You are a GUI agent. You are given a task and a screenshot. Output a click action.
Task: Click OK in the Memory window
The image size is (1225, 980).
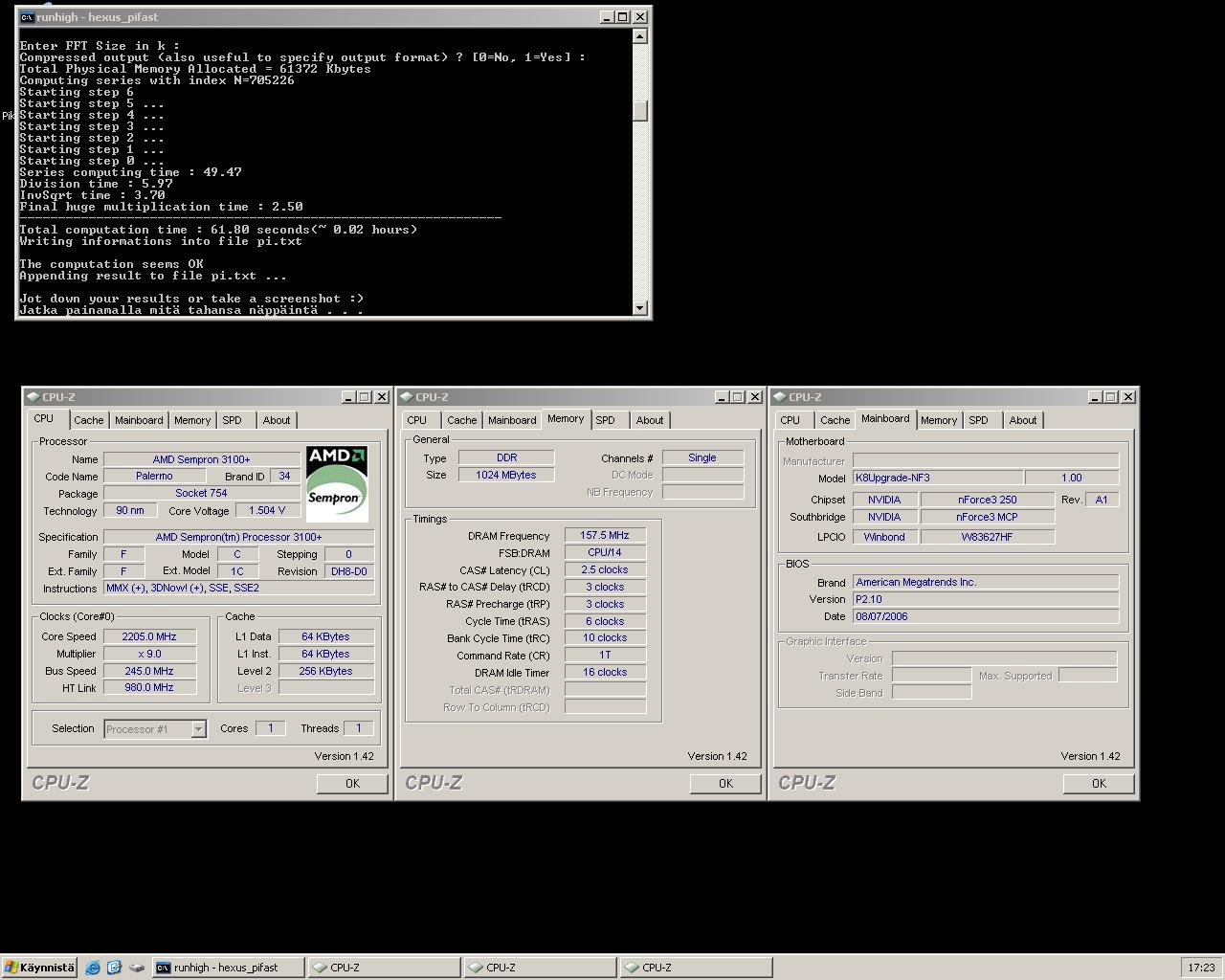725,784
